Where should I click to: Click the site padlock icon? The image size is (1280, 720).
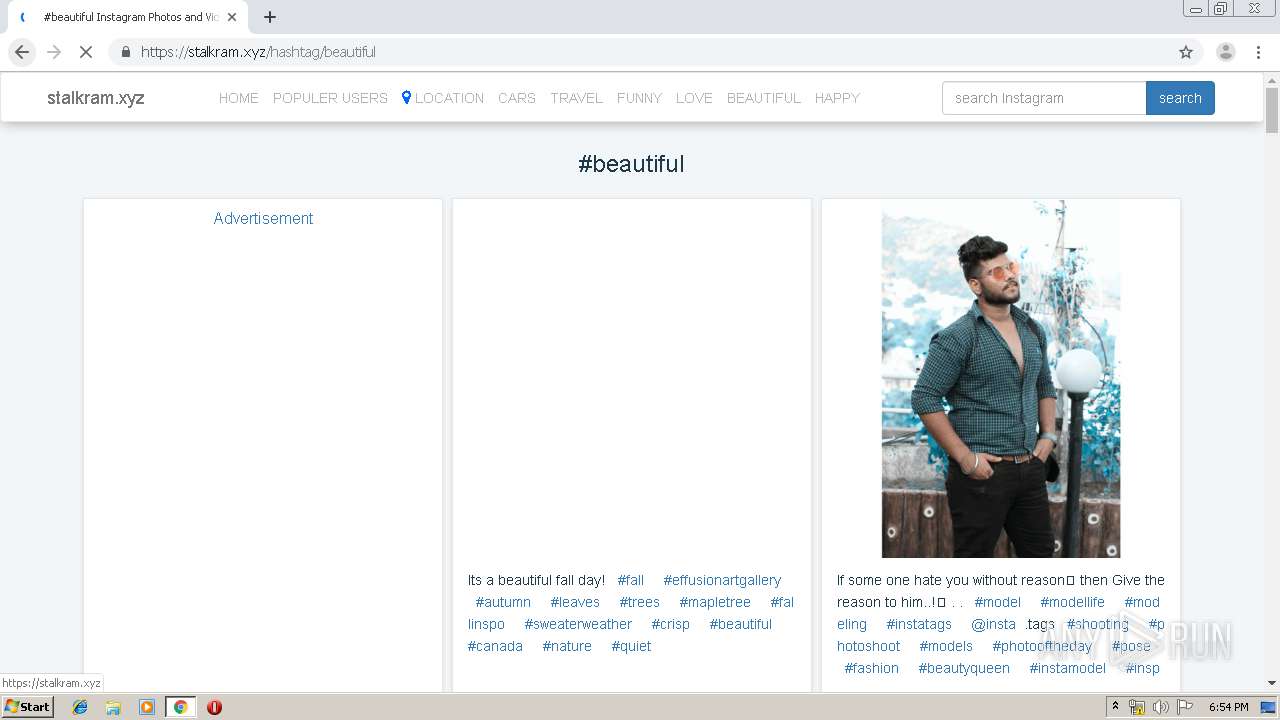tap(125, 52)
